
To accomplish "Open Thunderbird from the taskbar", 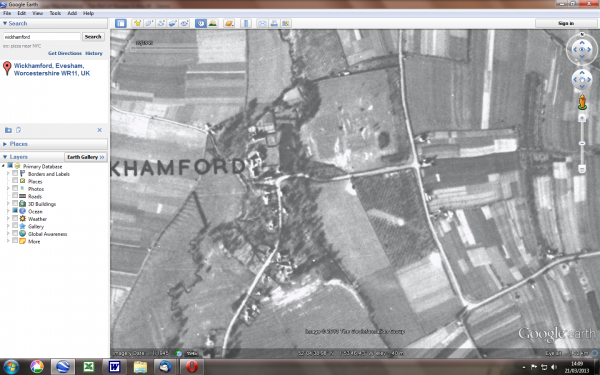I will 165,367.
